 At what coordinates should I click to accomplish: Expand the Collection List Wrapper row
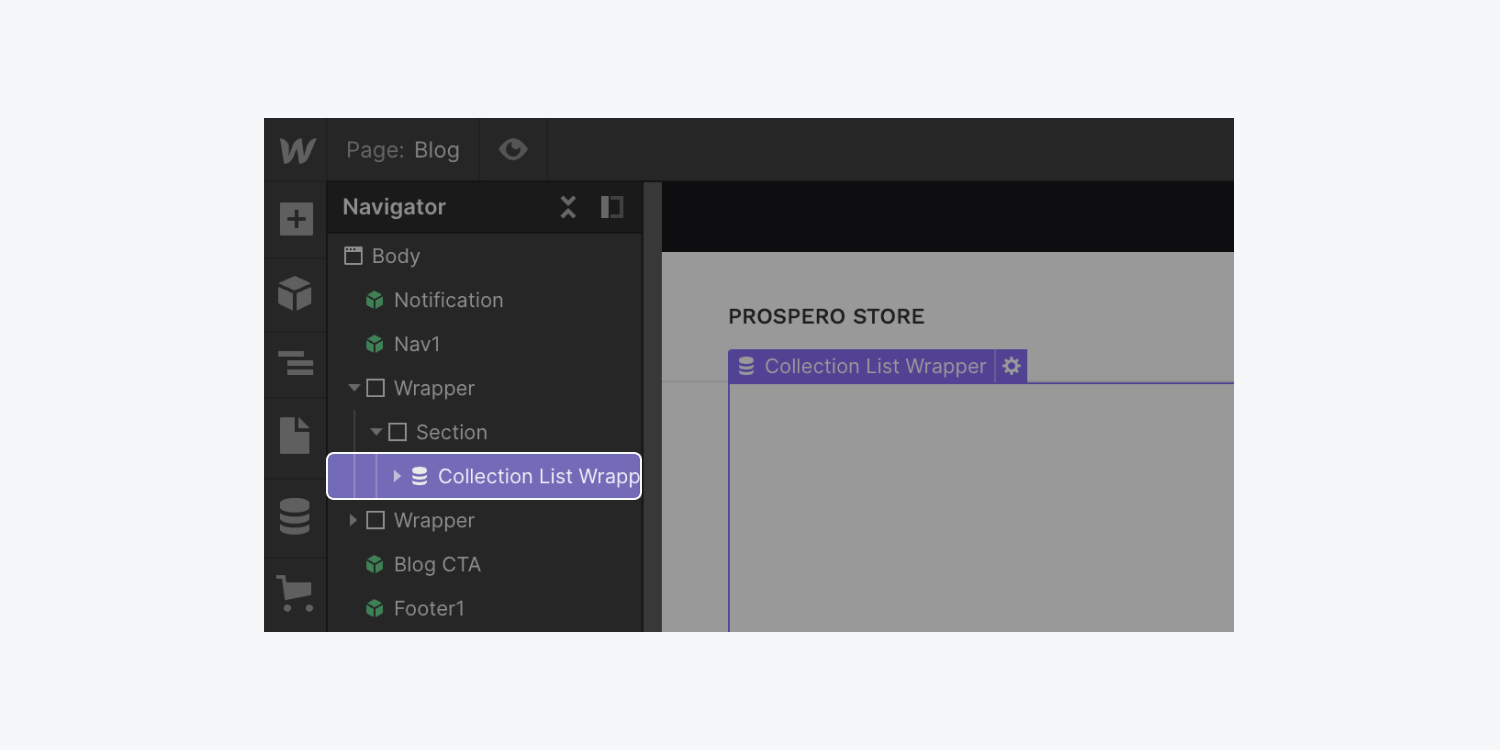point(397,476)
